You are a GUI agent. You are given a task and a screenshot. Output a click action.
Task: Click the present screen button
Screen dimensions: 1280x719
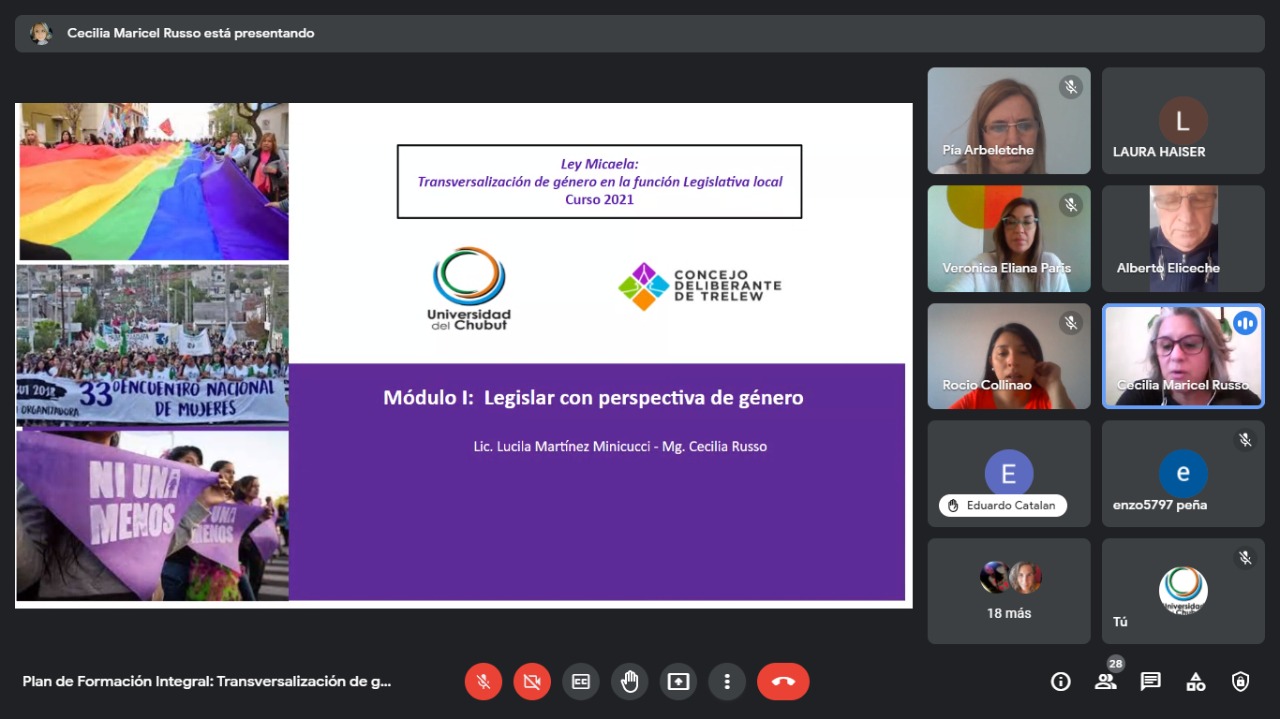point(679,682)
